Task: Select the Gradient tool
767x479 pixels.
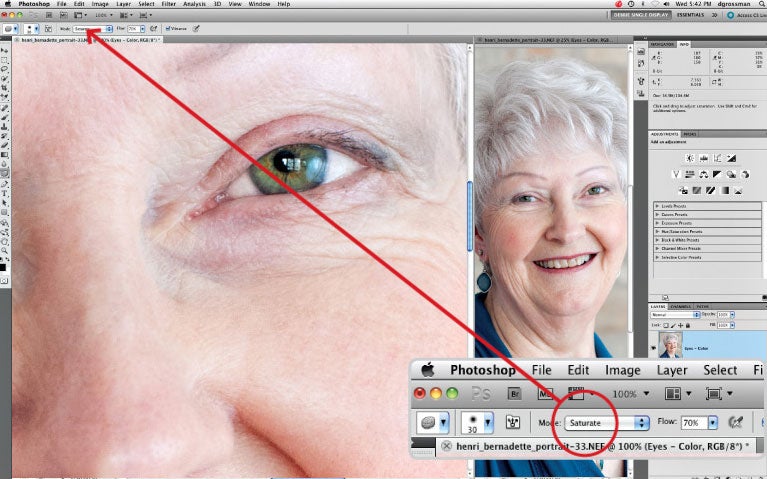Action: [5, 154]
